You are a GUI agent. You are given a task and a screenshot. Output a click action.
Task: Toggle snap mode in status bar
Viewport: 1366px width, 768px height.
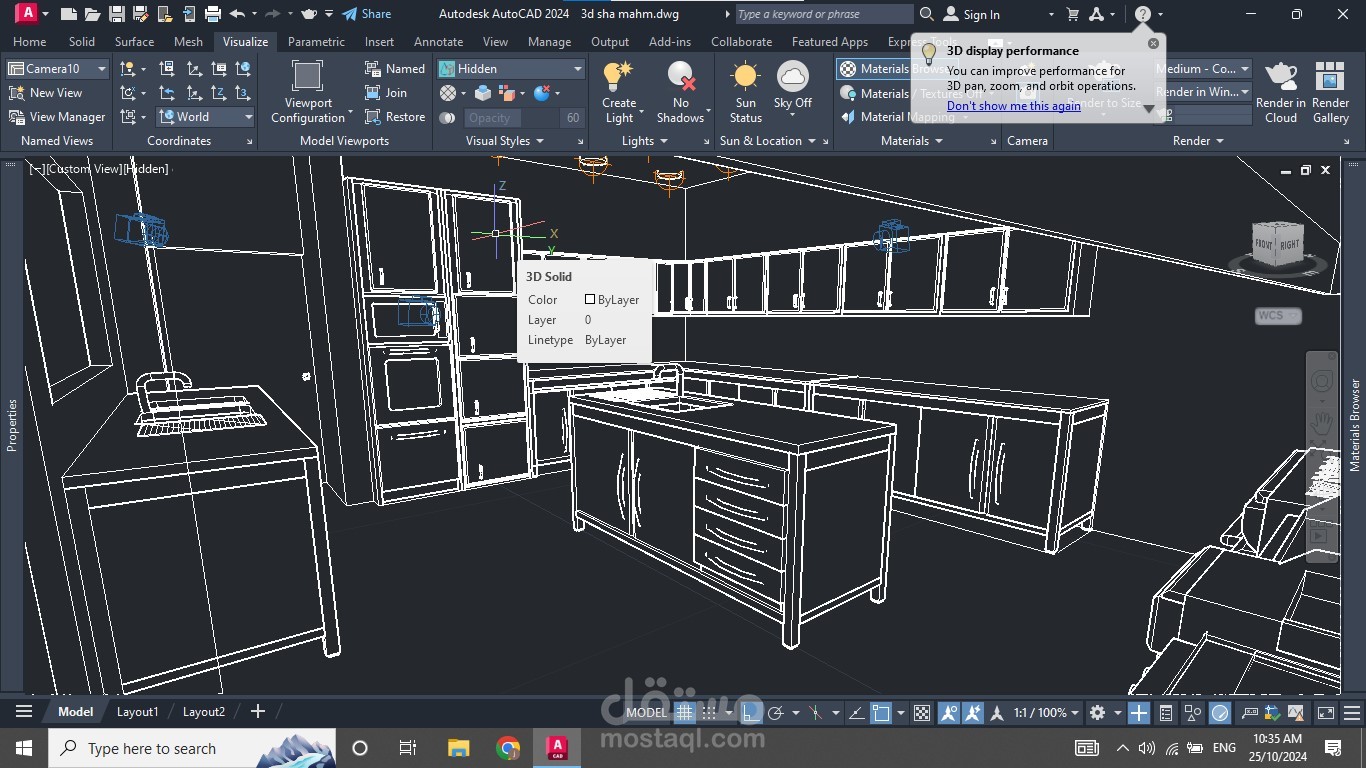tap(709, 713)
